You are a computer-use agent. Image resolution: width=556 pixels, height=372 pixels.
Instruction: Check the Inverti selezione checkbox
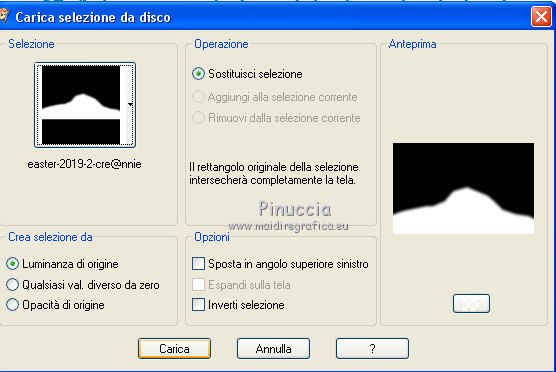click(x=198, y=305)
